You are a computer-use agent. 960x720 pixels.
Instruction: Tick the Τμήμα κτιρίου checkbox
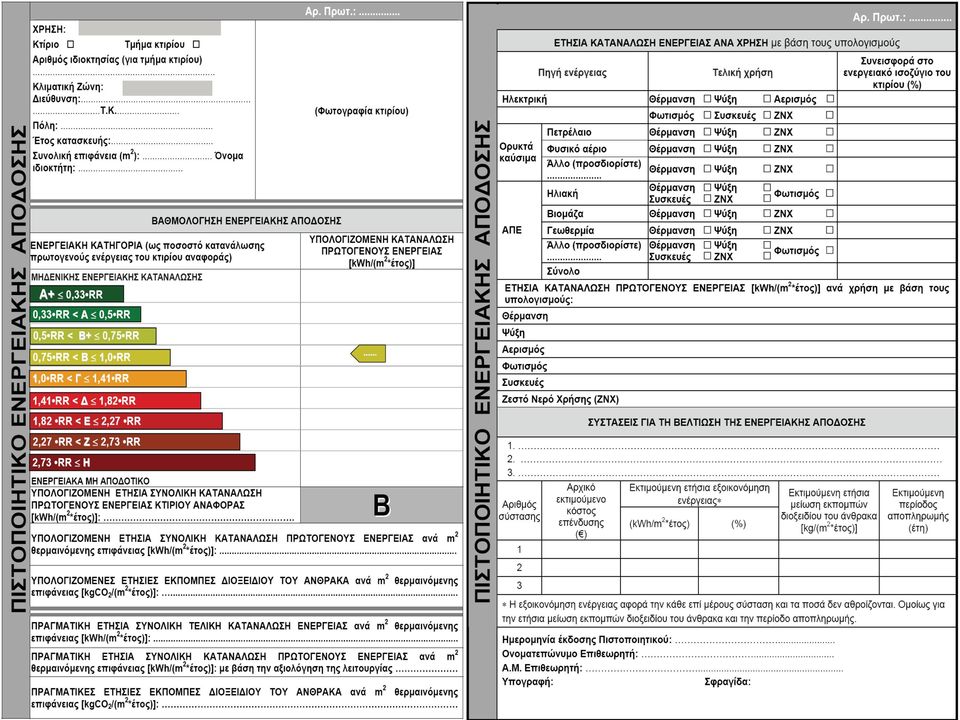196,44
